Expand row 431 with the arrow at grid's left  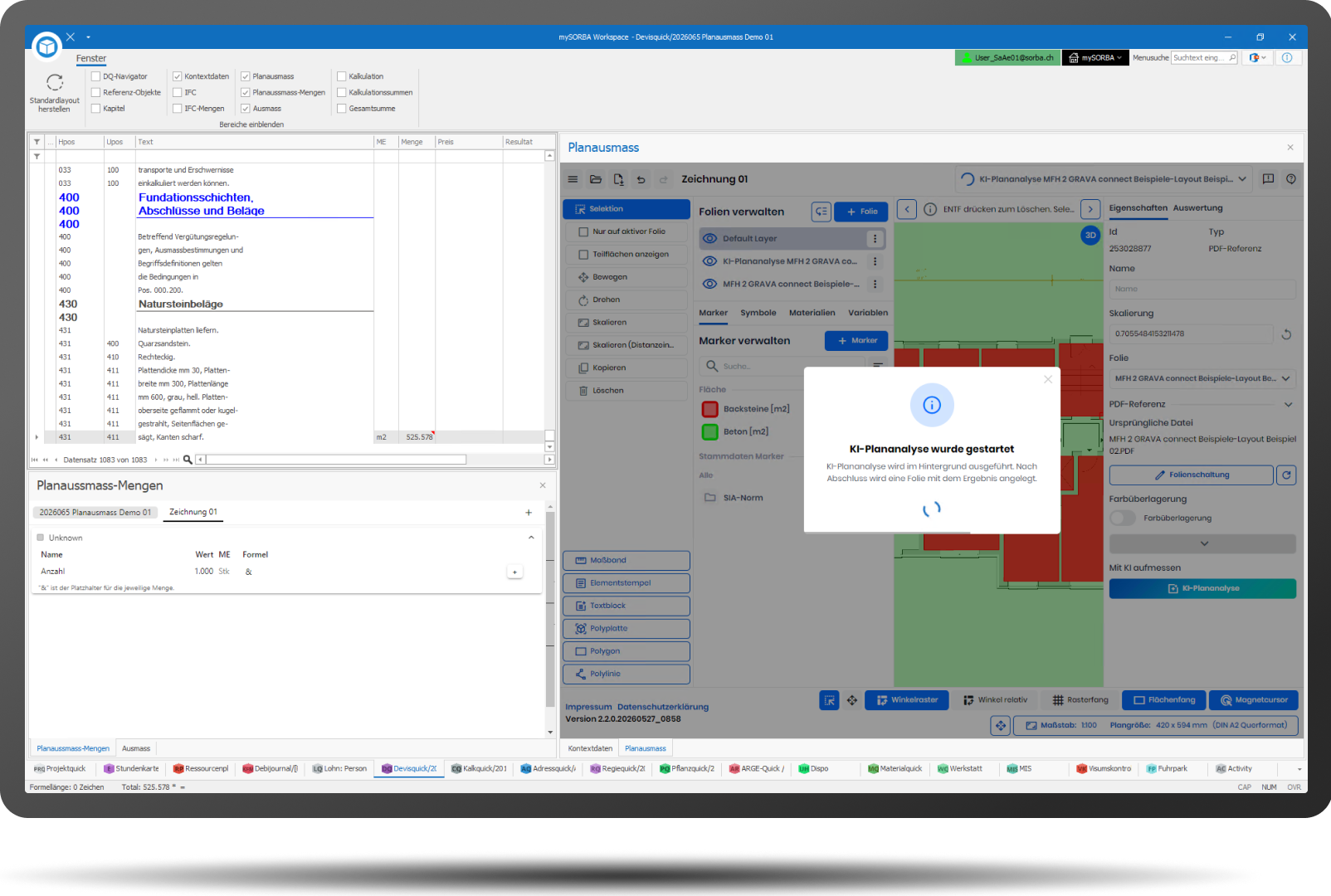click(x=37, y=437)
